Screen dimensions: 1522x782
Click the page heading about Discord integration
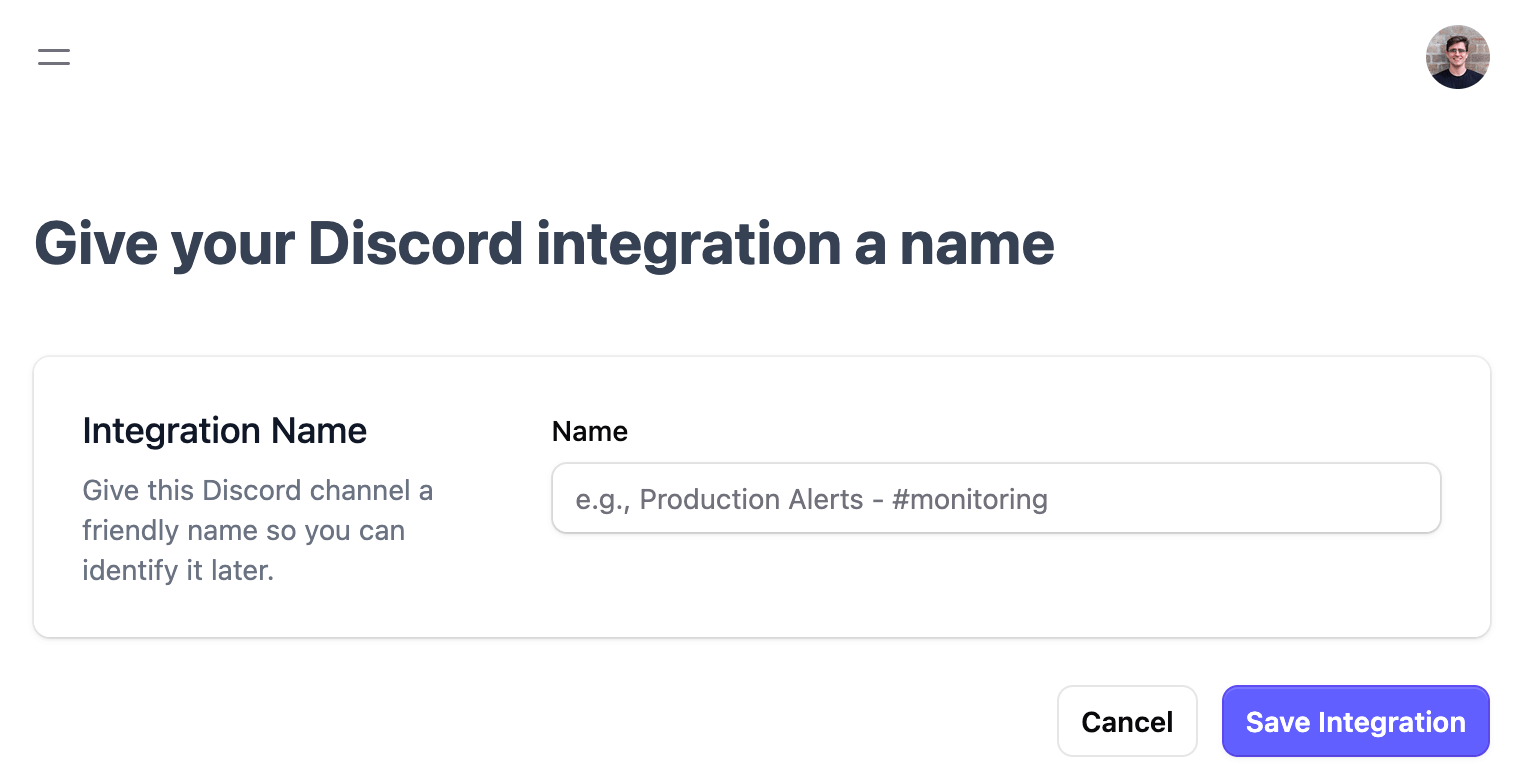[544, 244]
